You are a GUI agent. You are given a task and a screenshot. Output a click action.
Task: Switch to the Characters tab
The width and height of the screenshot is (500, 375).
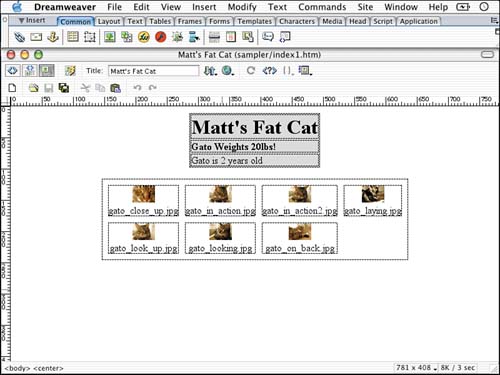point(297,21)
